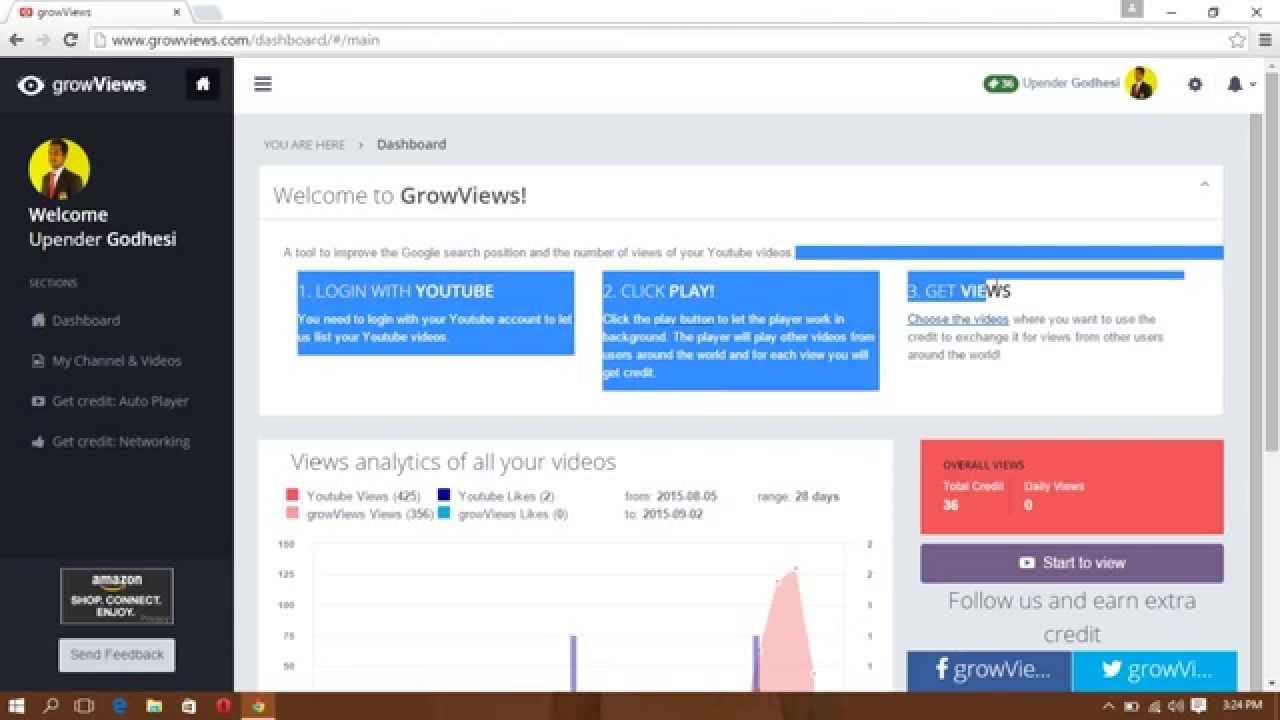Toggle the hamburger sidebar menu

(x=263, y=84)
